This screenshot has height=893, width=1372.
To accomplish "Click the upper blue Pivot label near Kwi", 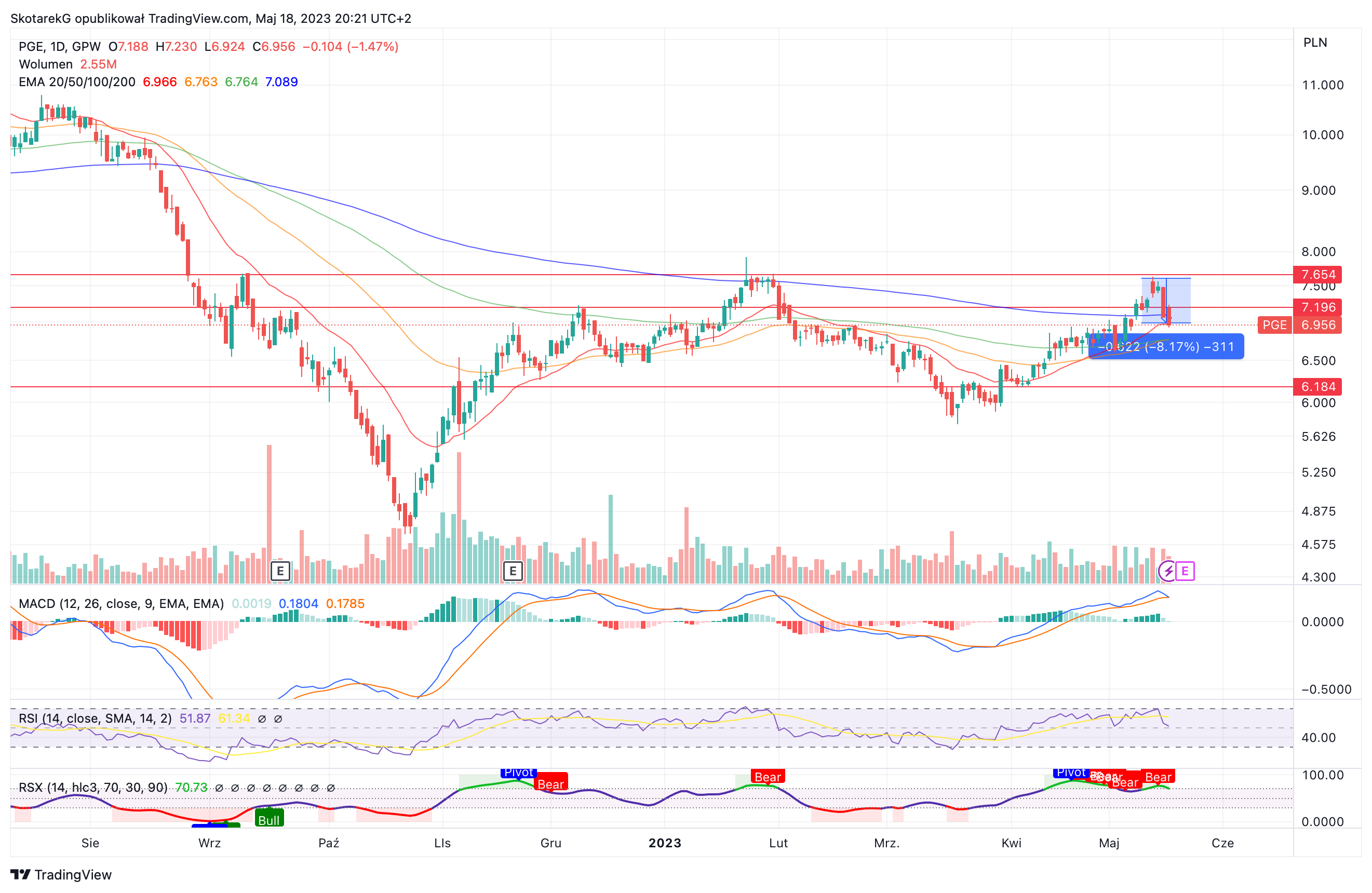I will point(1070,772).
